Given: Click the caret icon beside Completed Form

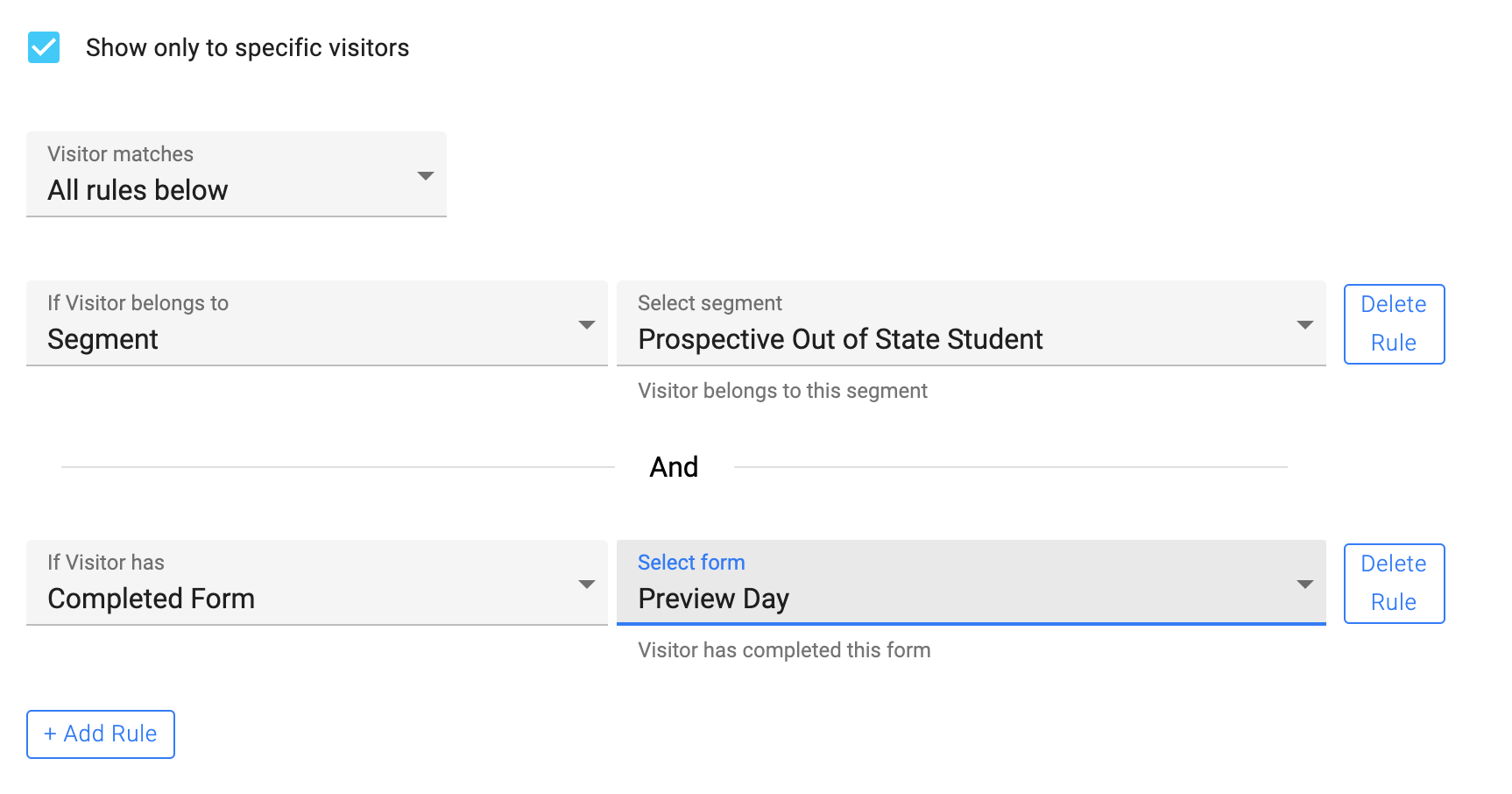Looking at the screenshot, I should click(x=587, y=585).
